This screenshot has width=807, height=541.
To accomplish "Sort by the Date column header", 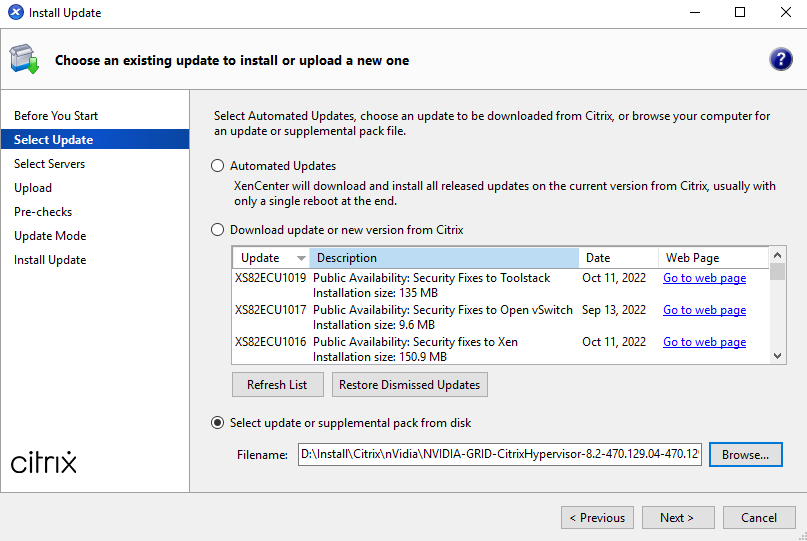I will pos(619,258).
